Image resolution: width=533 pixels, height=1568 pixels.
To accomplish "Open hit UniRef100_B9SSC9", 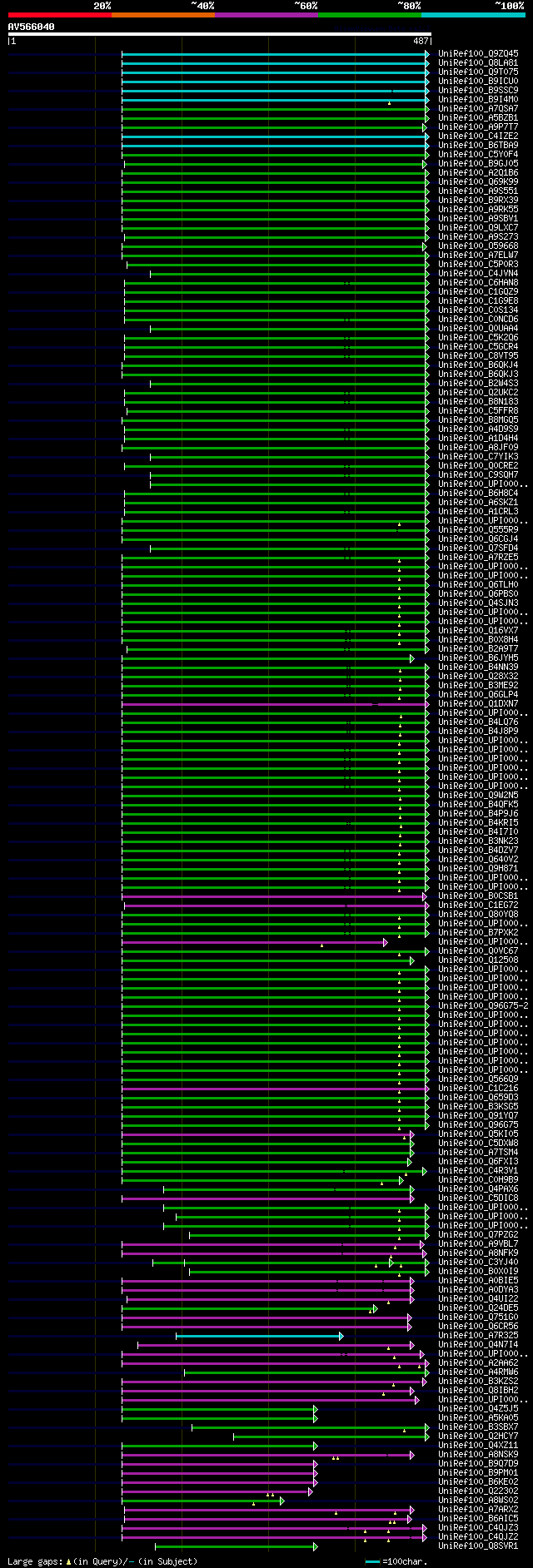I will [478, 91].
